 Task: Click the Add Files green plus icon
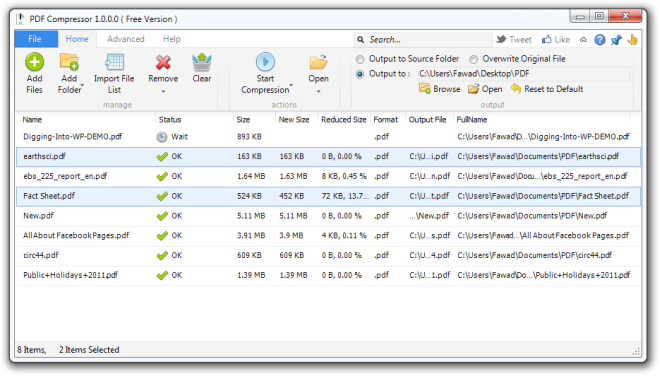(x=34, y=62)
